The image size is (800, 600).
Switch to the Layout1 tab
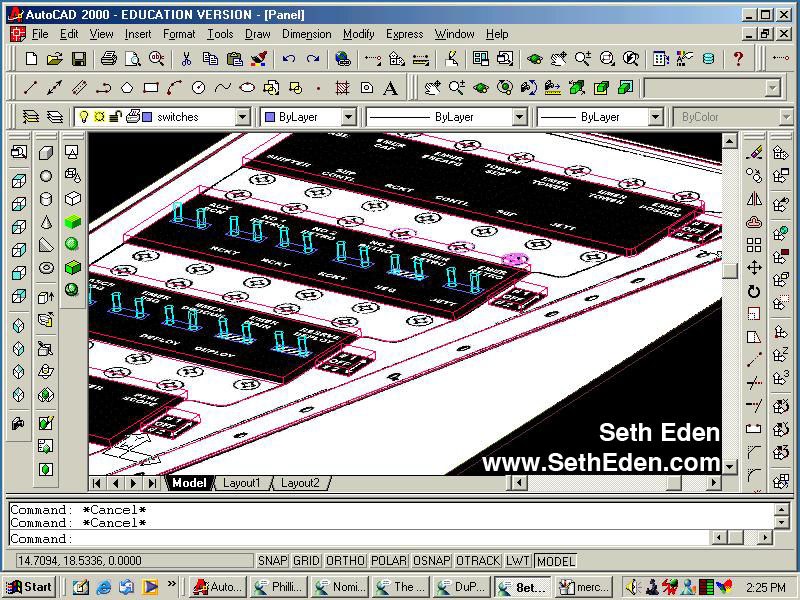(241, 483)
